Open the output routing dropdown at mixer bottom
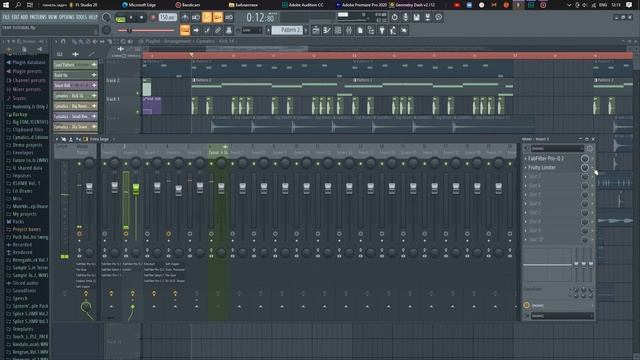This screenshot has width=640, height=360. point(562,316)
